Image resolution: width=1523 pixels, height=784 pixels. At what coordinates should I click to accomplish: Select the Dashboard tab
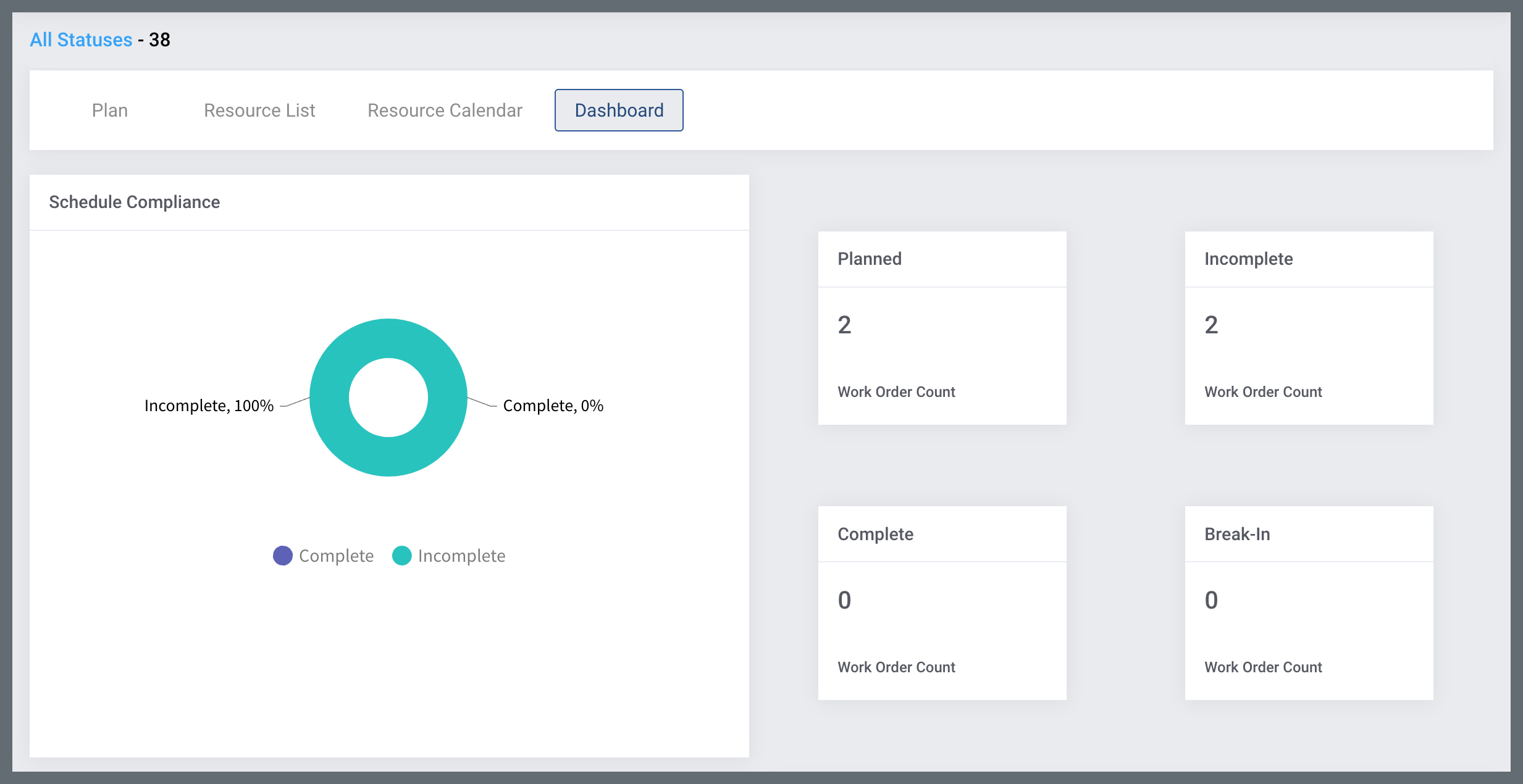click(619, 111)
